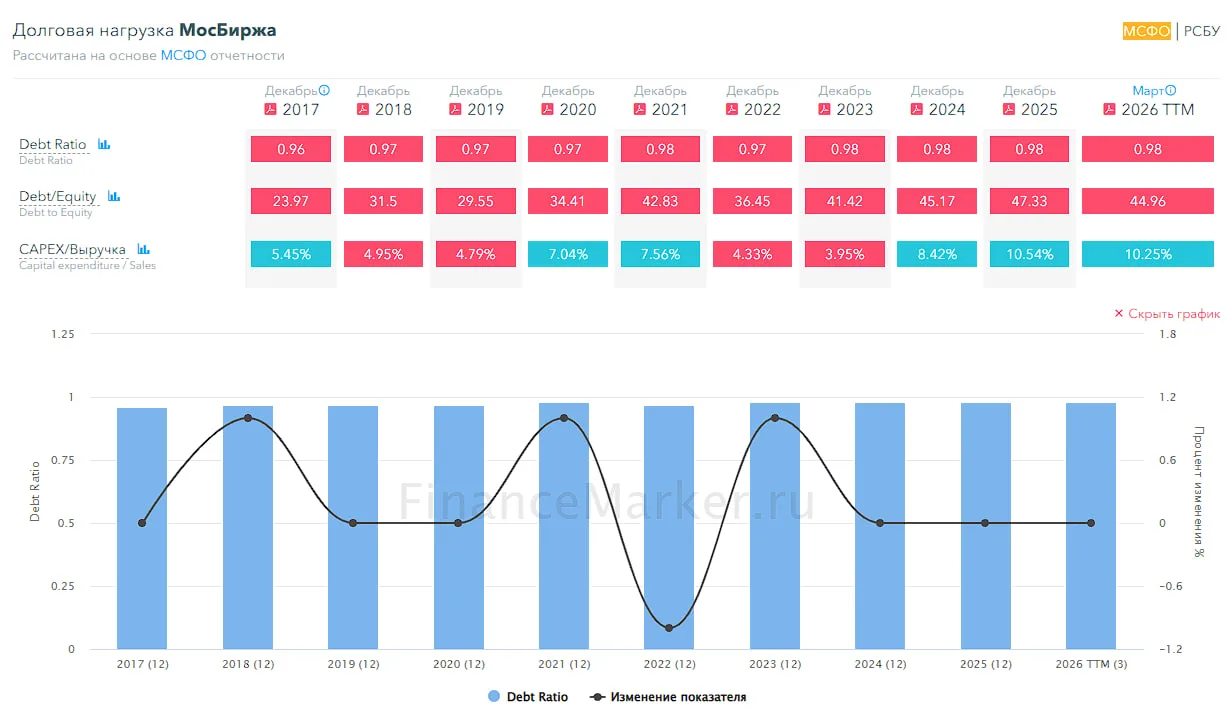Hide chart via Скрыть график link
This screenshot has height=720, width=1230.
[1167, 313]
